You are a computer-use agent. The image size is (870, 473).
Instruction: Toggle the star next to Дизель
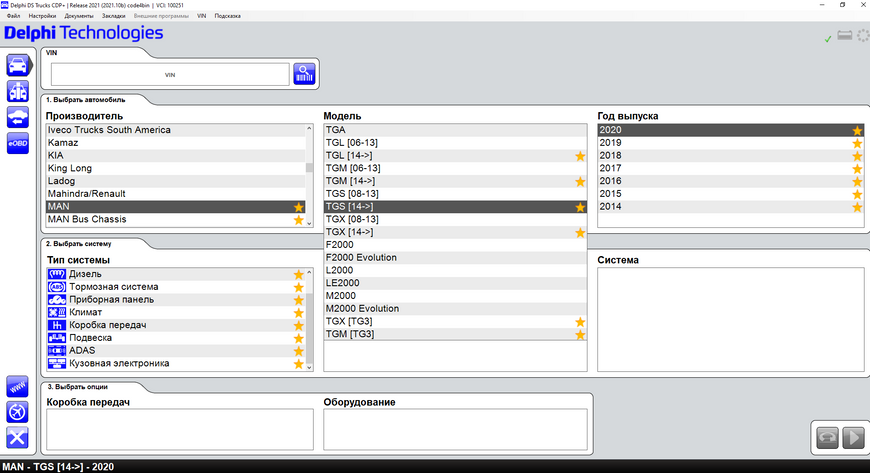coord(299,274)
